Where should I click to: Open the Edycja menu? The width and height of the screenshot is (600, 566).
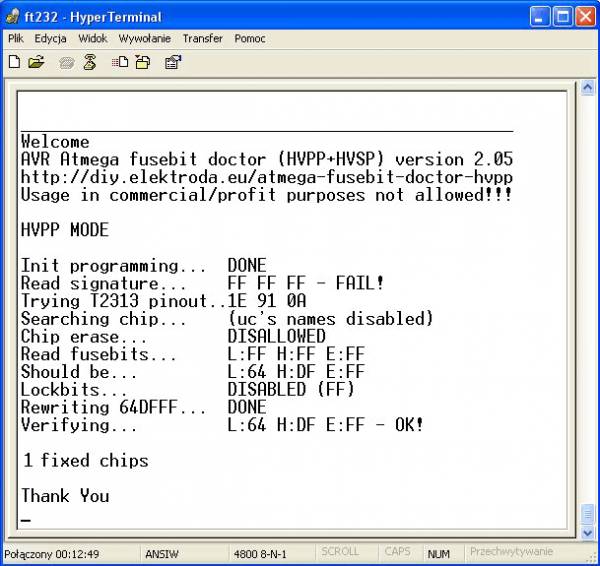coord(50,38)
